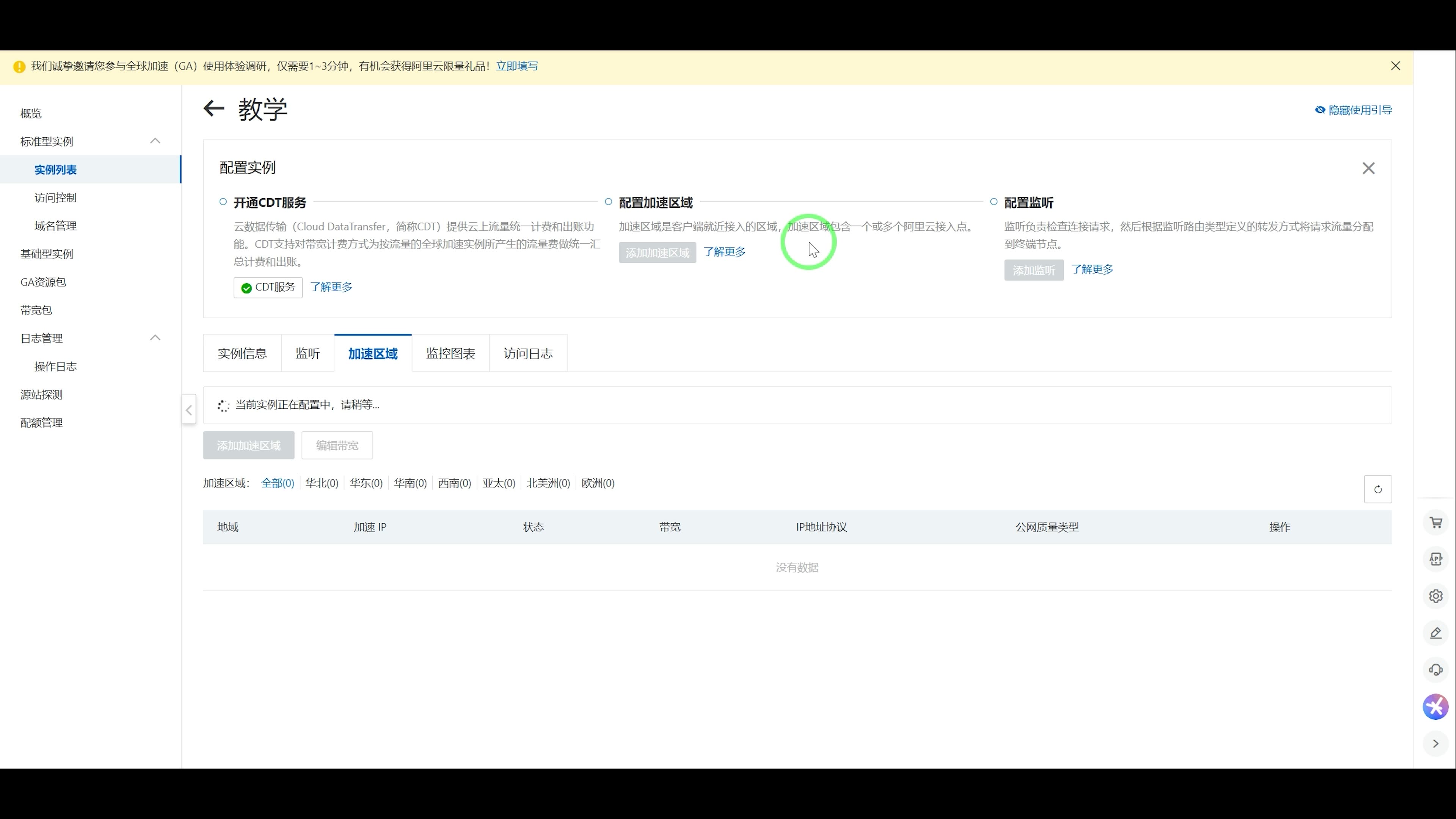1456x819 pixels.
Task: Switch to the 实例信息 tab
Action: click(x=243, y=353)
